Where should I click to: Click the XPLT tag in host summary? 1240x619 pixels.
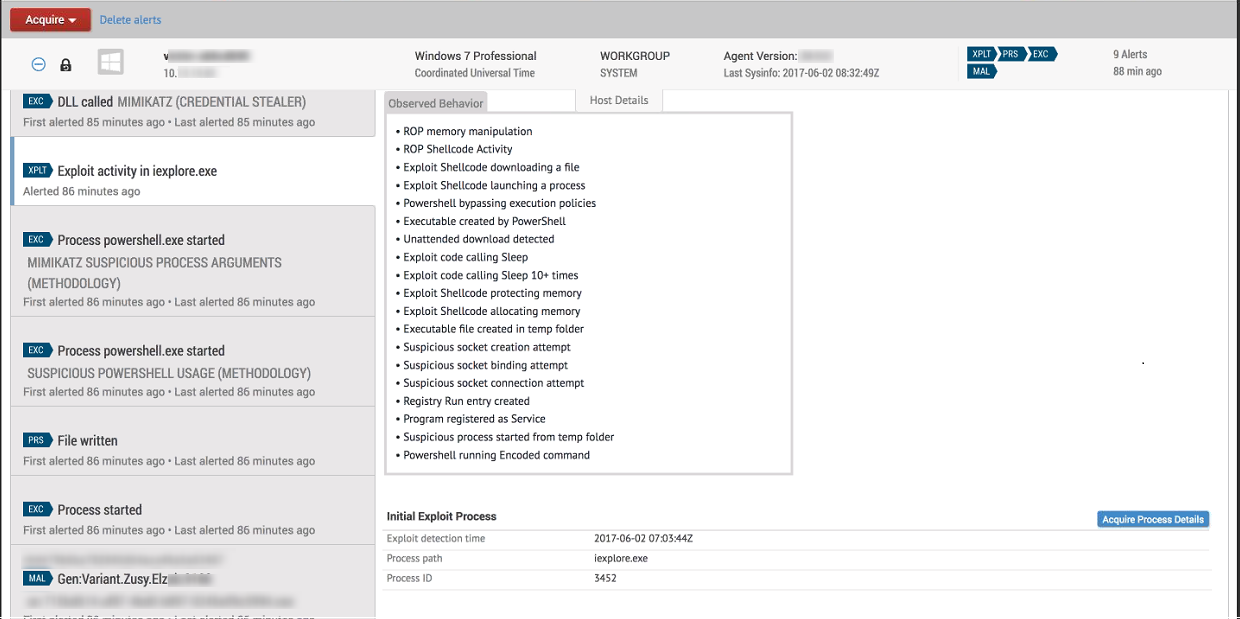click(x=982, y=54)
